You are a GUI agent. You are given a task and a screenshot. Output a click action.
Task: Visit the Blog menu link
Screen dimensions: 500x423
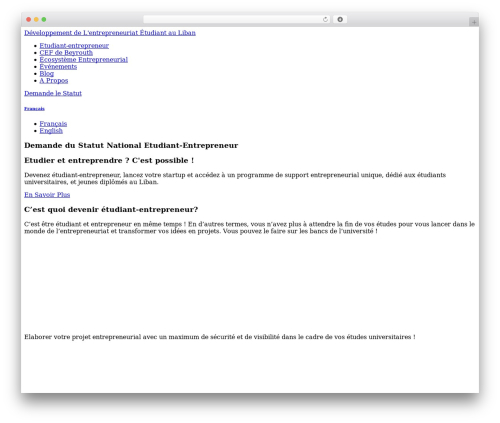46,74
